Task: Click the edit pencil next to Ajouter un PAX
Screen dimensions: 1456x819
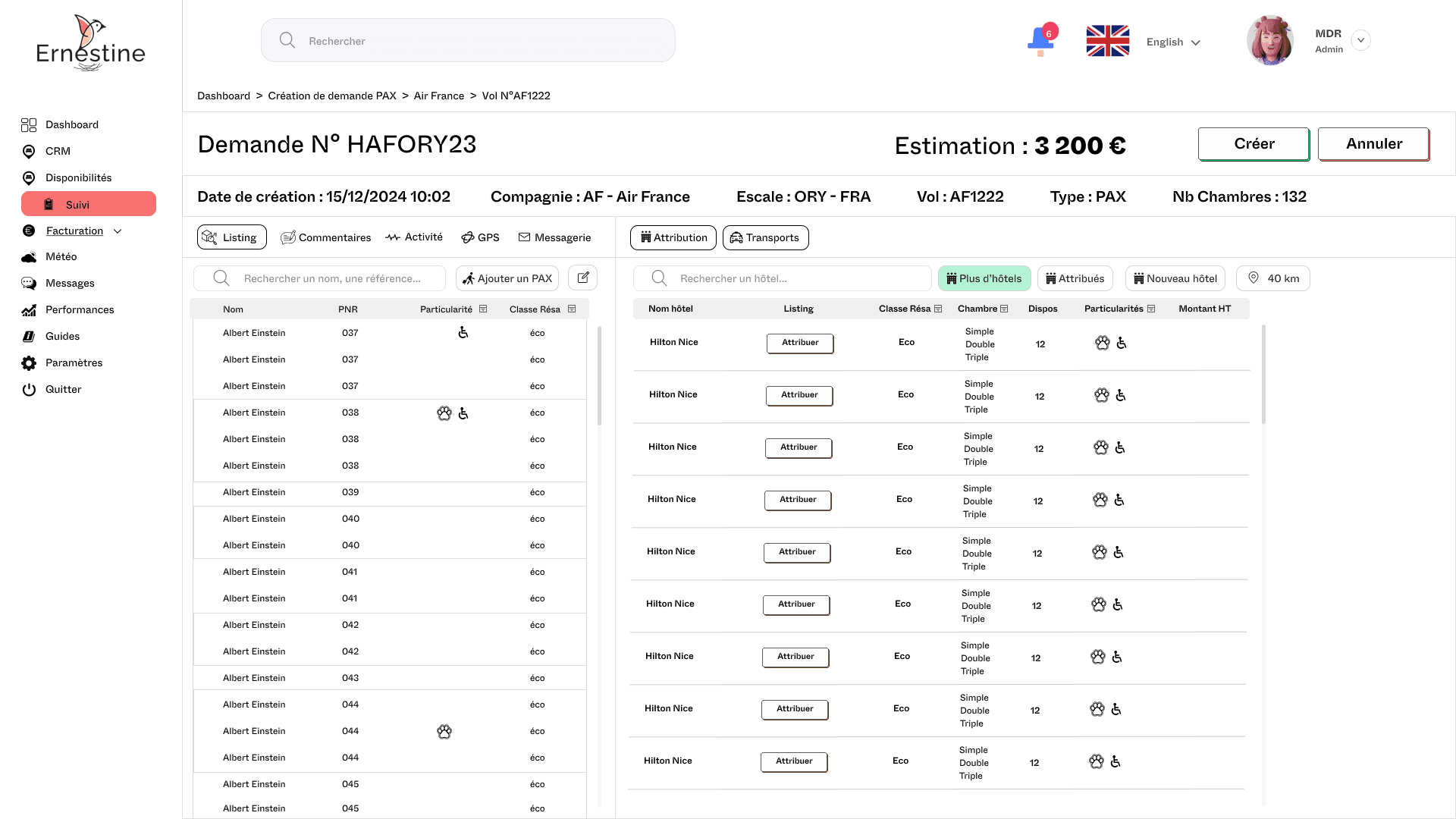Action: pyautogui.click(x=582, y=278)
